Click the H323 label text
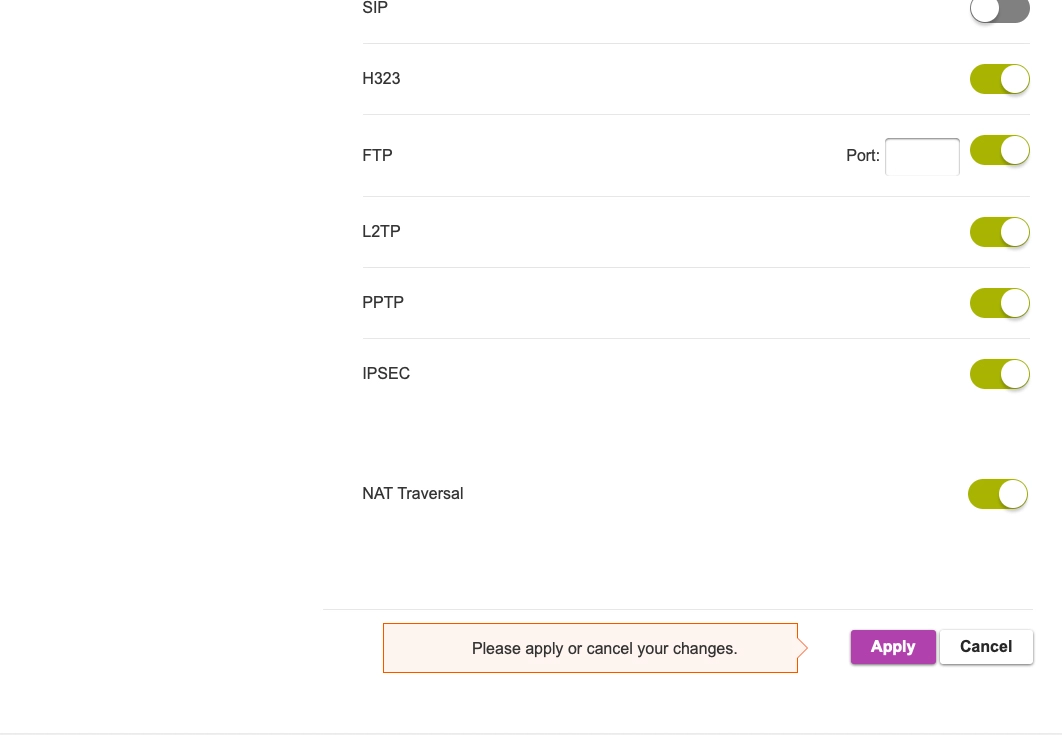This screenshot has width=1062, height=735. coord(381,78)
